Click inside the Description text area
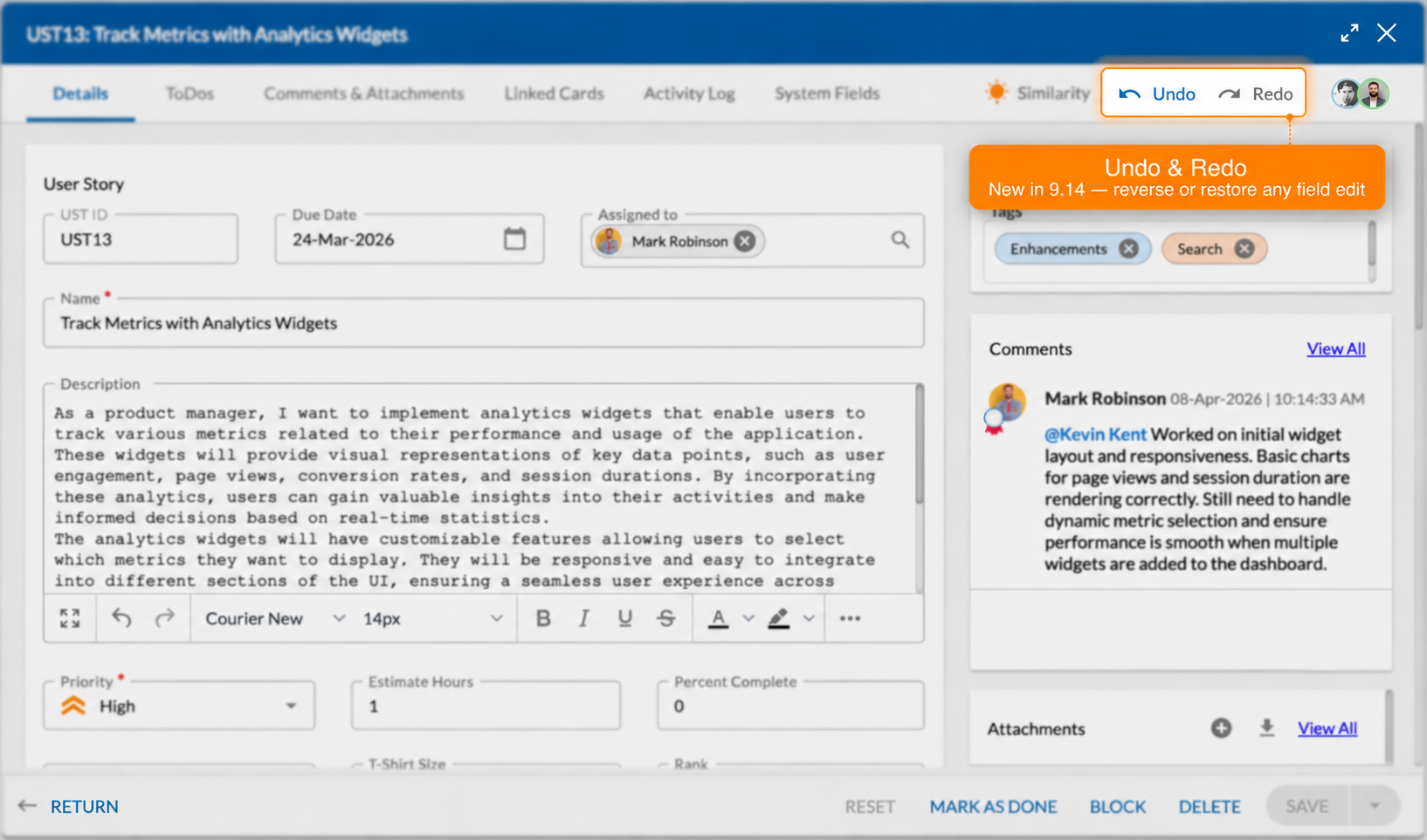This screenshot has height=840, width=1427. 479,496
